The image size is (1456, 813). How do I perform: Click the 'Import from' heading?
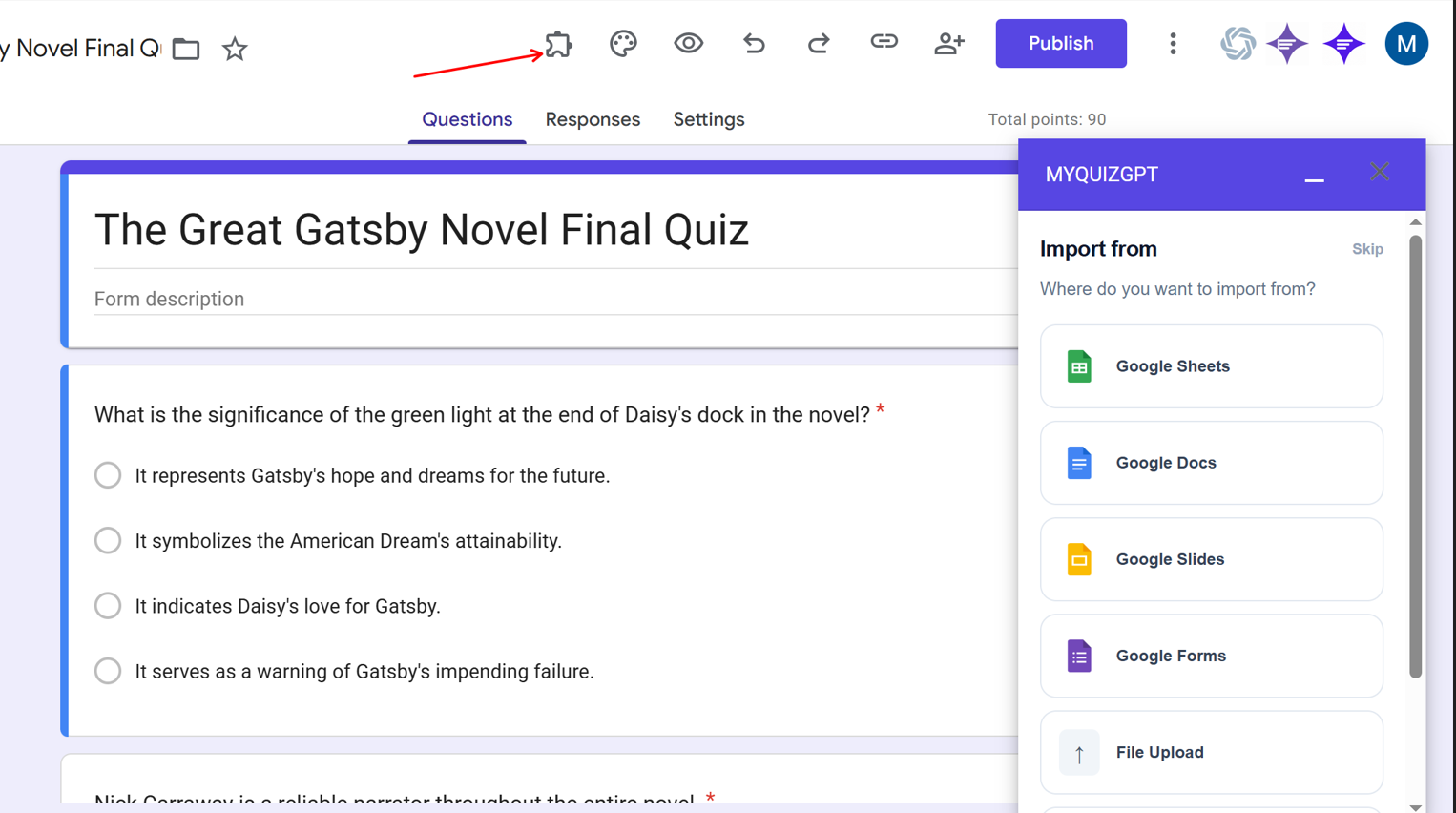[x=1098, y=249]
